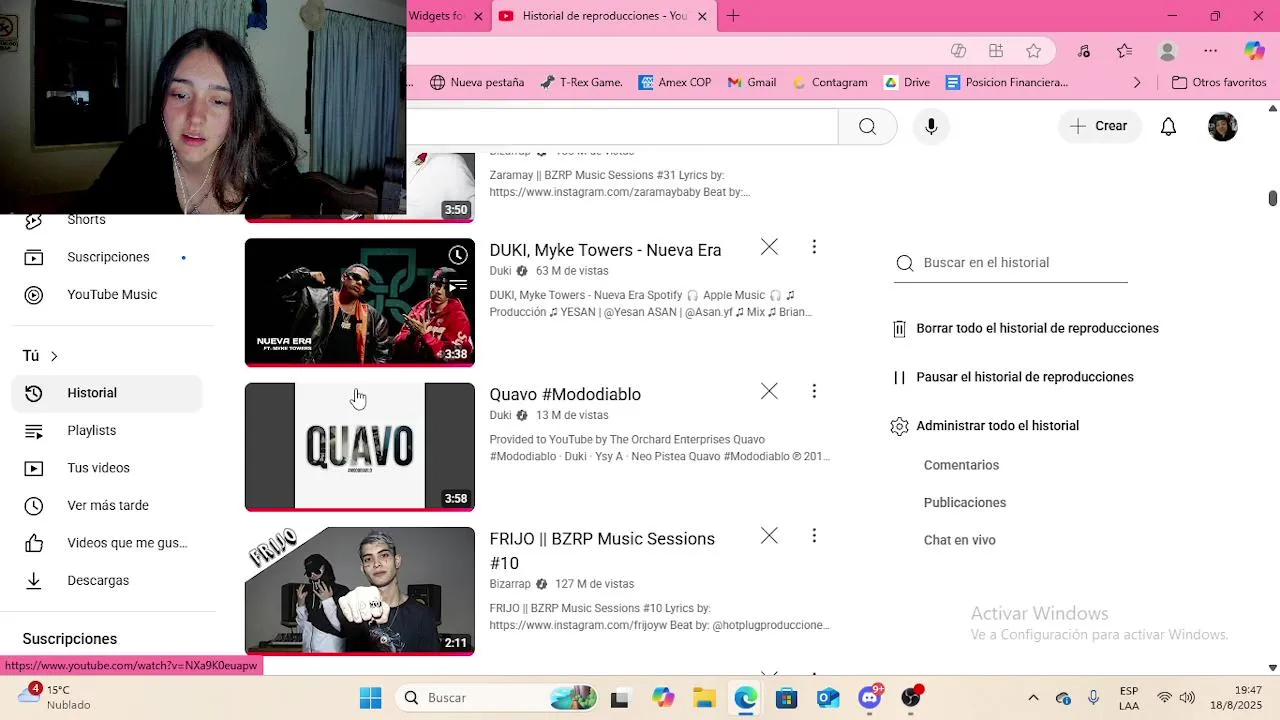Open Publicaciones history link

965,503
